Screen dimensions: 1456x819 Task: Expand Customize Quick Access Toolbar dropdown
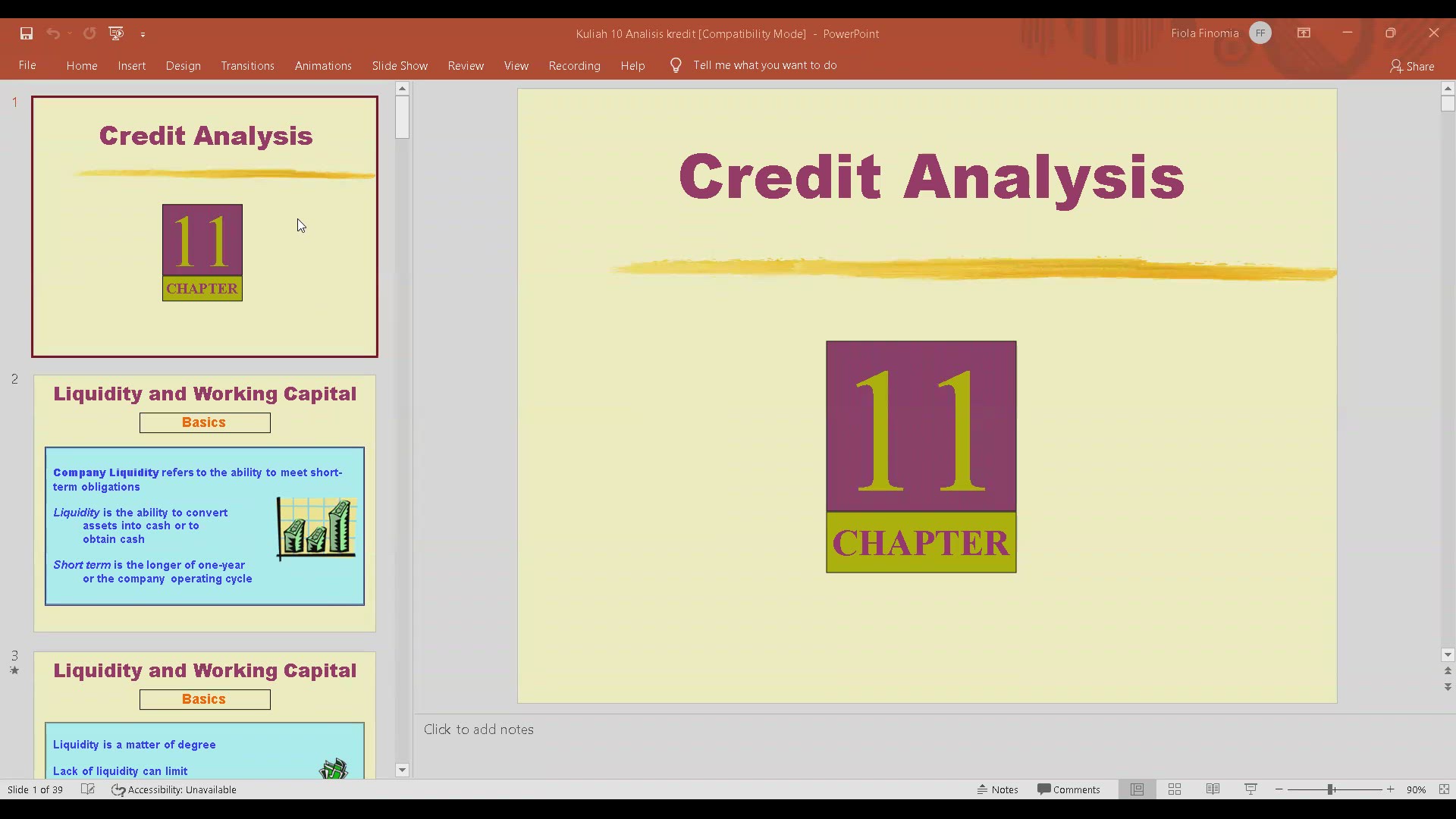point(143,34)
